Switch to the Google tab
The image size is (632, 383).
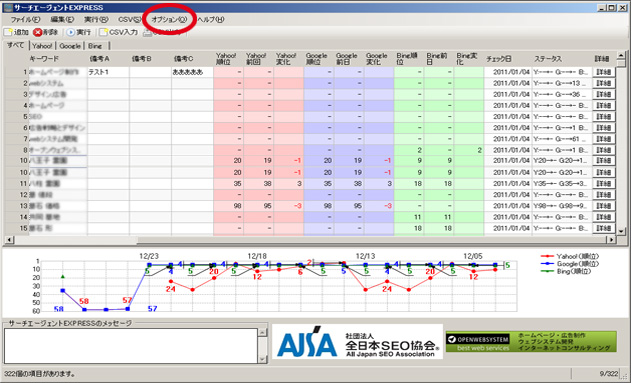tap(70, 46)
